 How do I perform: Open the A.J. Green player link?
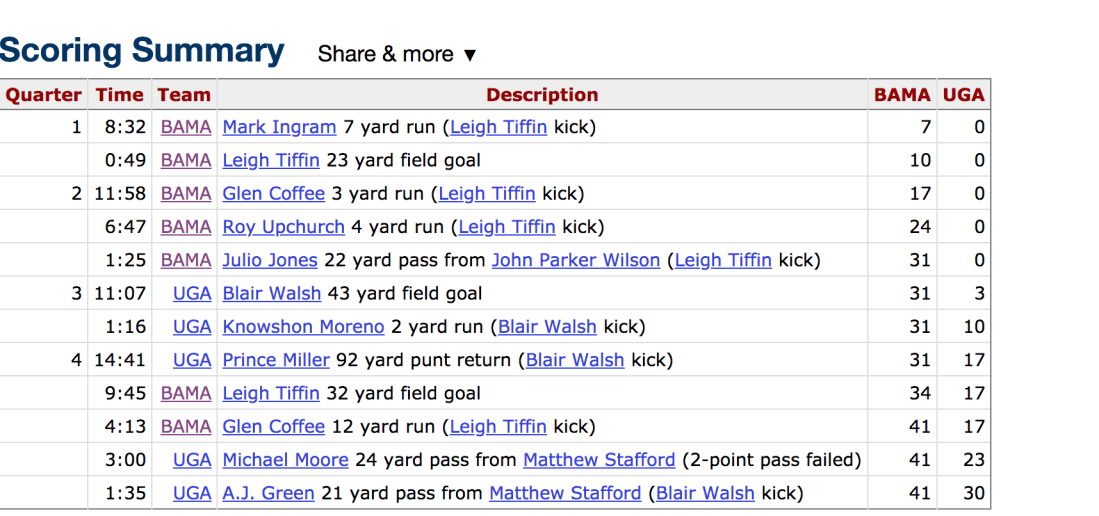tap(268, 493)
